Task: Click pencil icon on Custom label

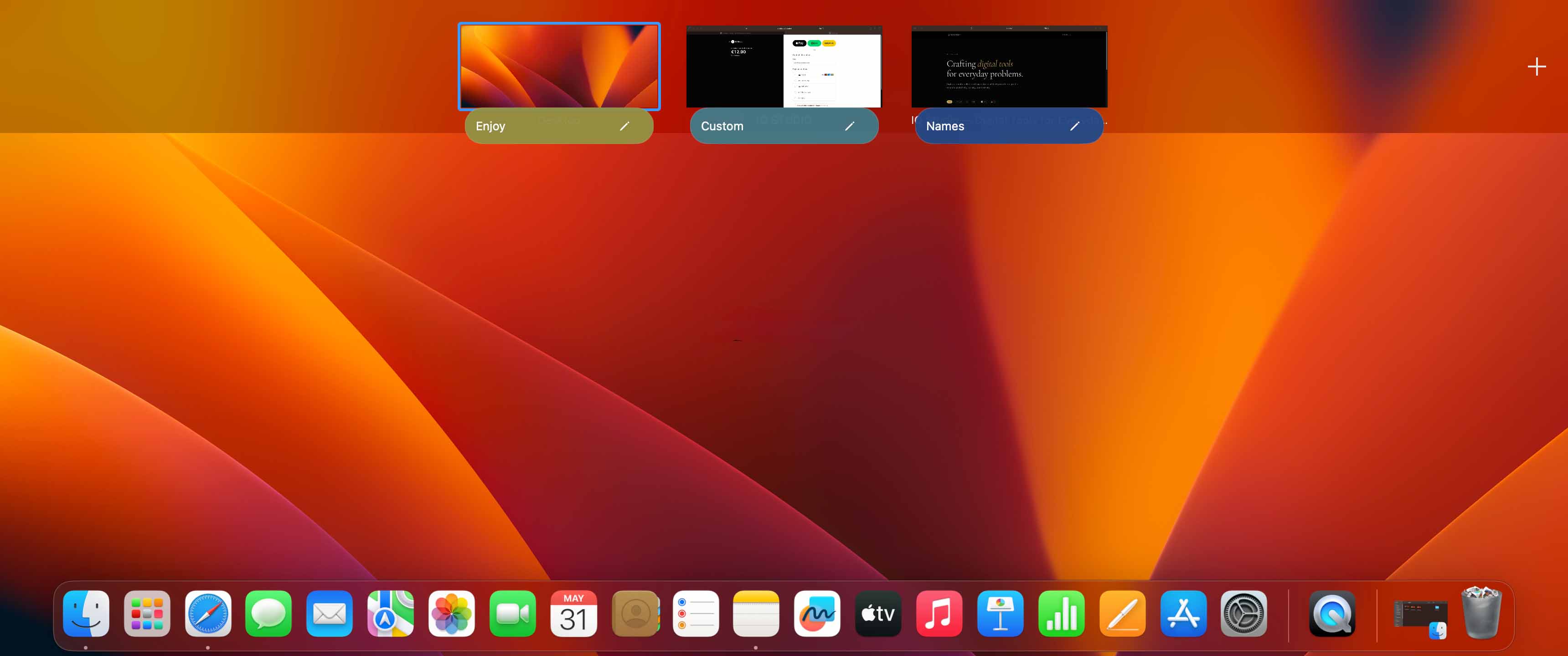Action: point(850,126)
